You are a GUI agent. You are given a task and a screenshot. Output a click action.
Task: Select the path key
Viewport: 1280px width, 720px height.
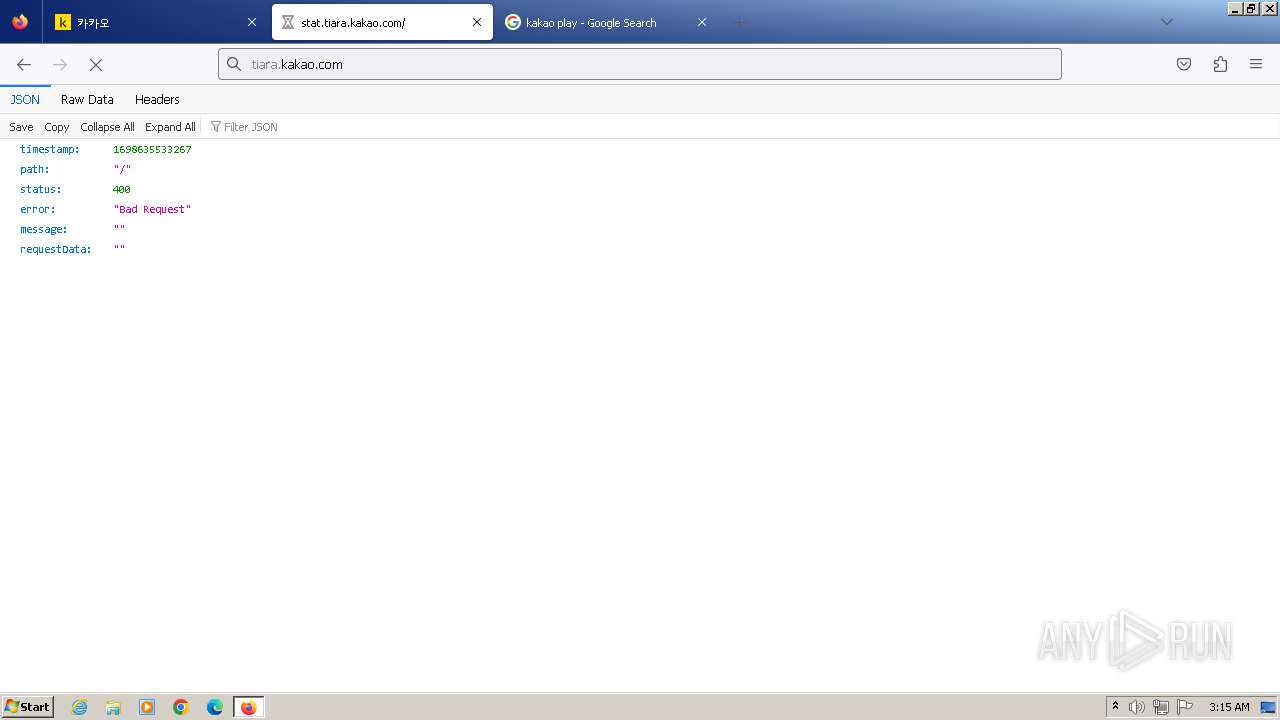pos(35,169)
